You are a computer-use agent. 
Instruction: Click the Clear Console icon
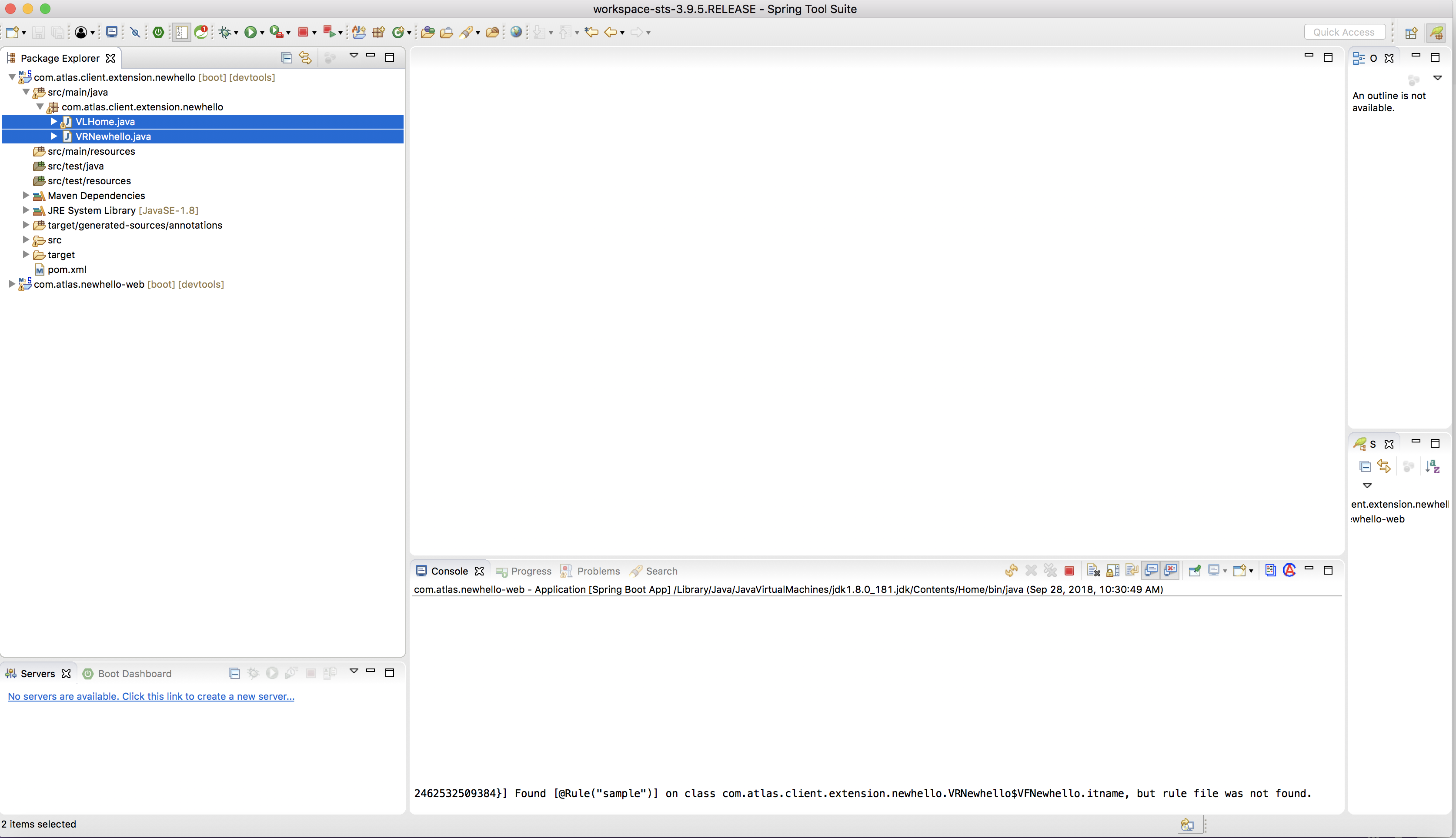pyautogui.click(x=1093, y=571)
